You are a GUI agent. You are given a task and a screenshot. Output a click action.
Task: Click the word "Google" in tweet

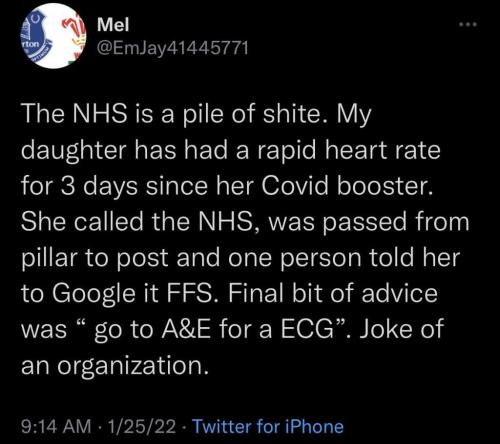(94, 295)
